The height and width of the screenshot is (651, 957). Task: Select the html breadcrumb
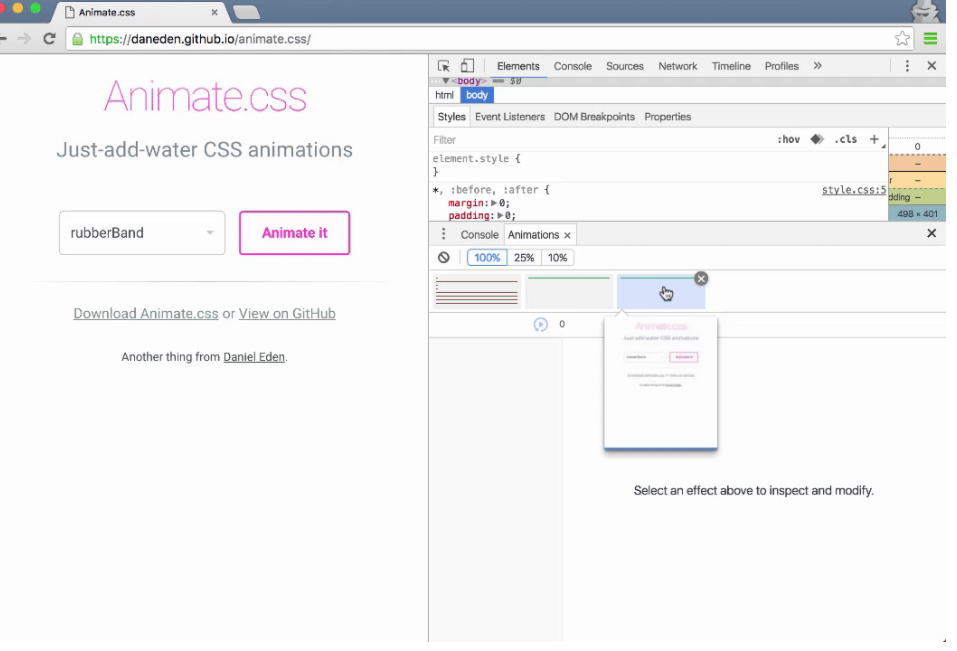pyautogui.click(x=444, y=95)
